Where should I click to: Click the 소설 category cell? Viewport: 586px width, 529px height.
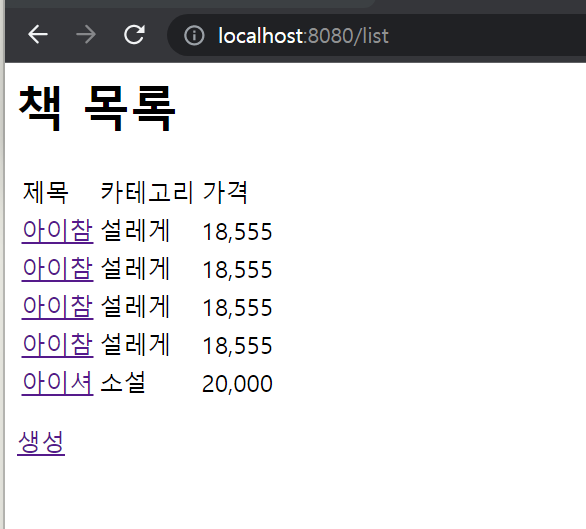pos(123,383)
